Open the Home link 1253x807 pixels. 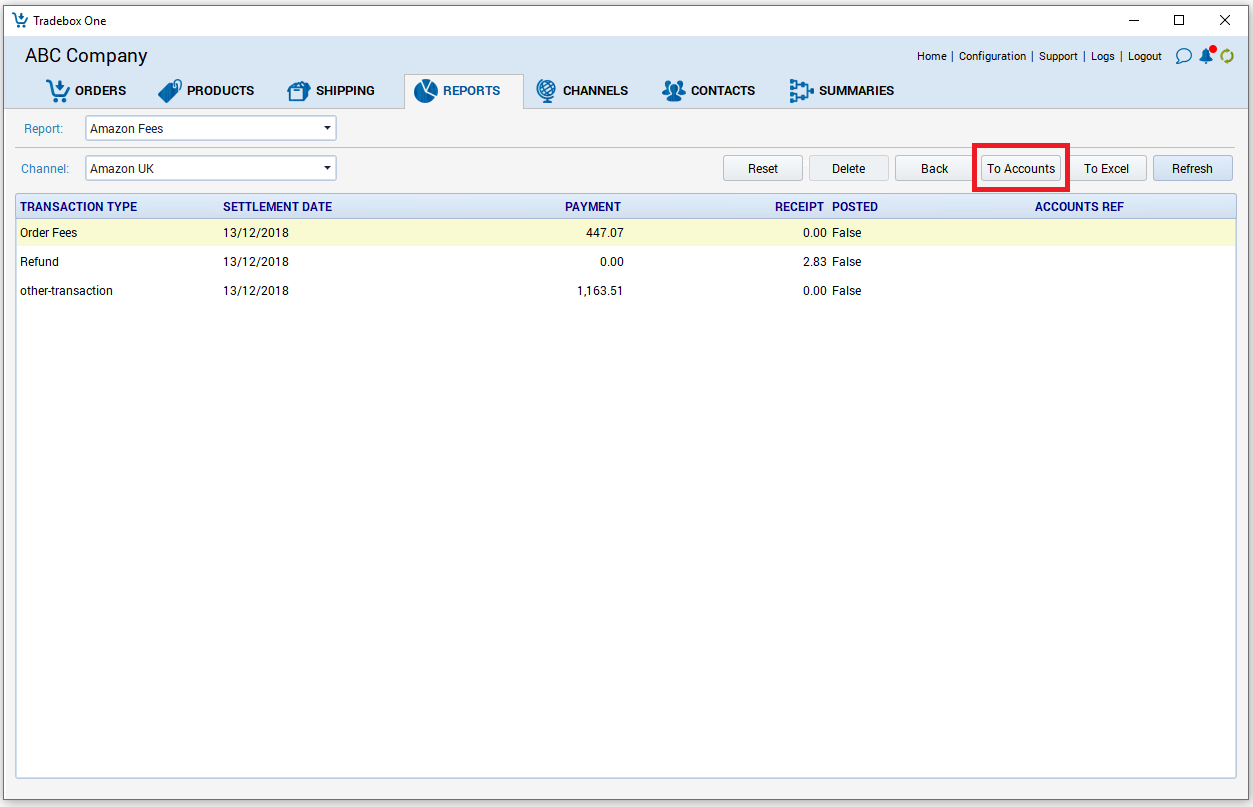tap(932, 56)
